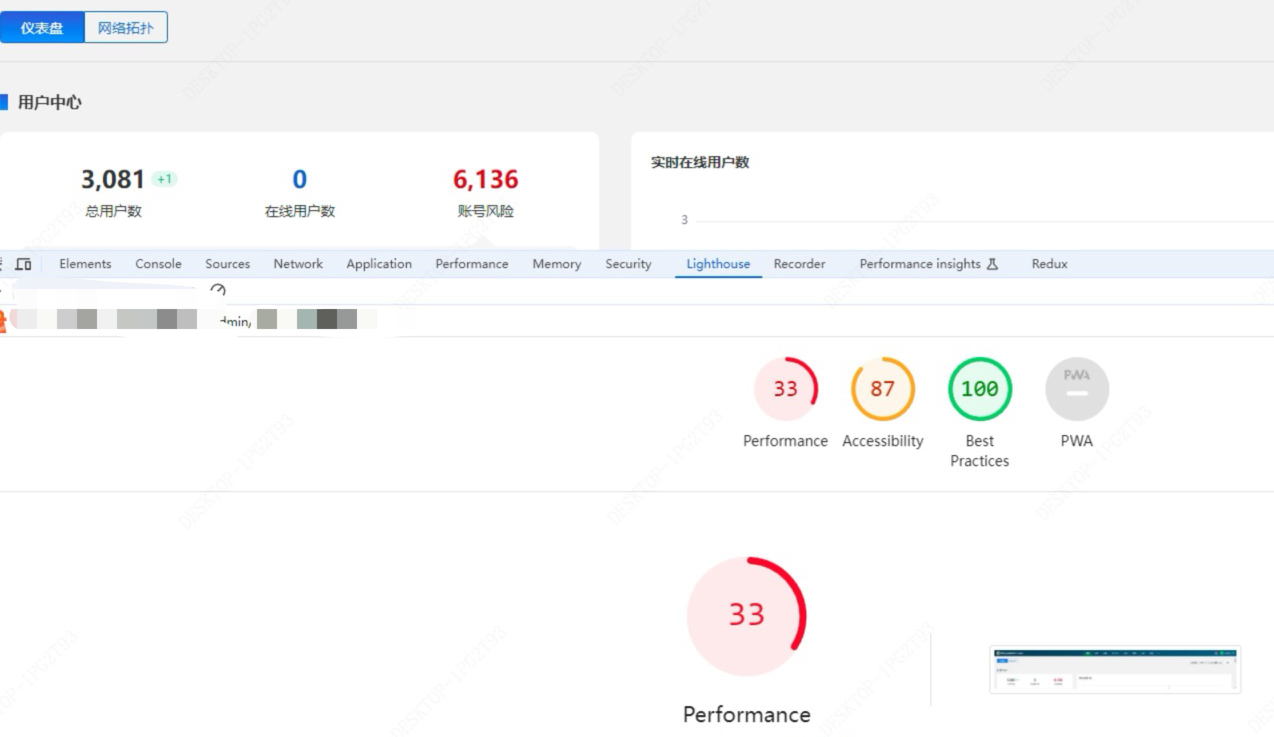Viewport: 1274px width, 737px height.
Task: Open the Security panel tab
Action: 628,264
